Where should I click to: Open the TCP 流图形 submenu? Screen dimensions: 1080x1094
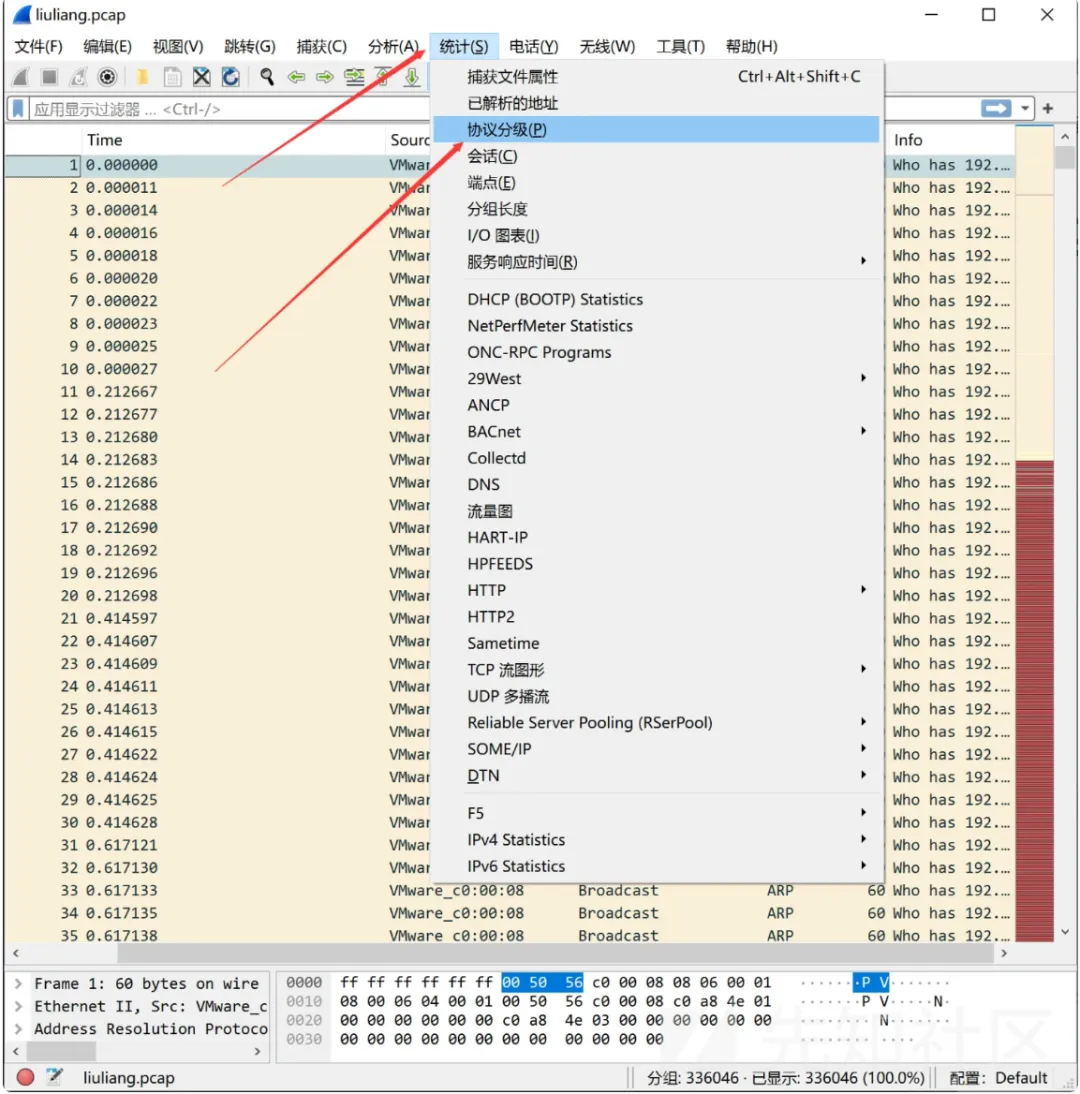pyautogui.click(x=656, y=670)
